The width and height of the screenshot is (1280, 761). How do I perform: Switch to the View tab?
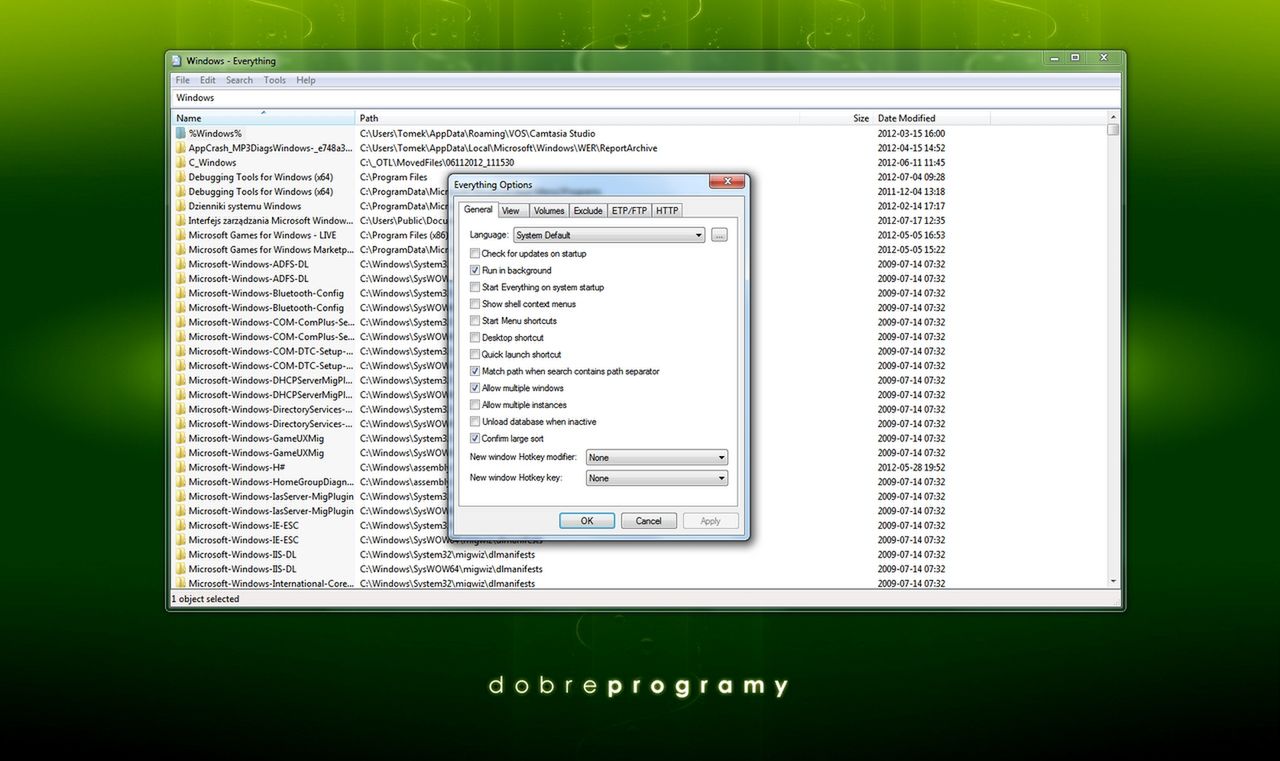tap(511, 211)
